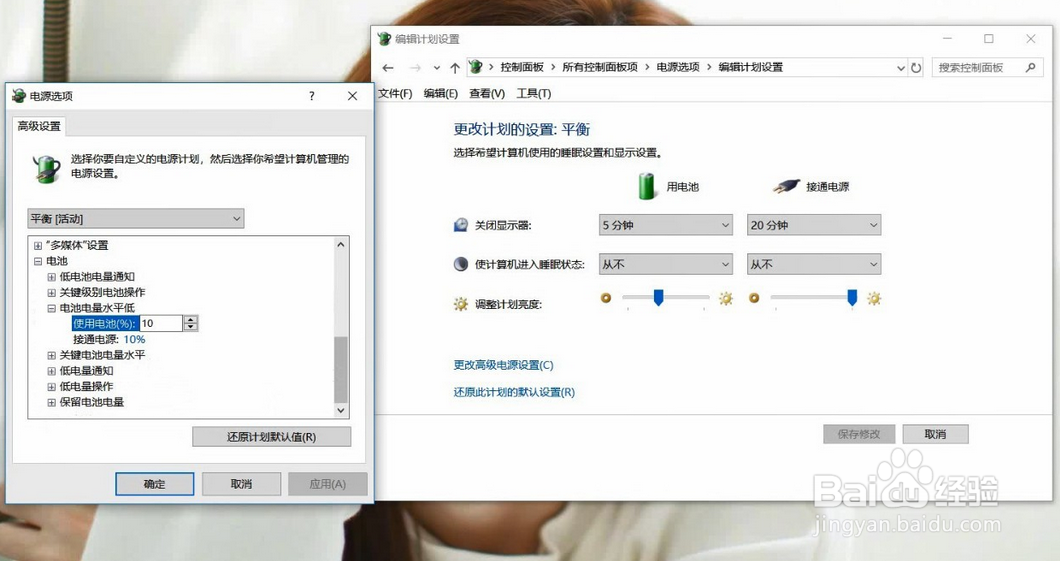The image size is (1060, 561).
Task: Select the 高级设置 tab
Action: click(x=39, y=126)
